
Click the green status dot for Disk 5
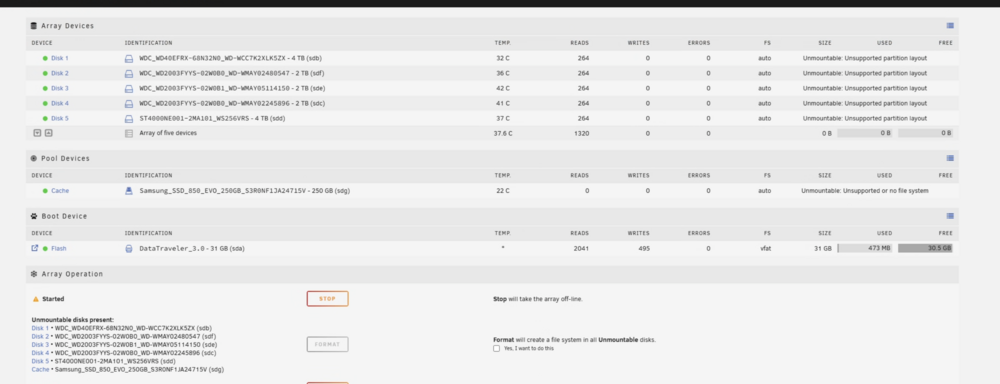[45, 119]
